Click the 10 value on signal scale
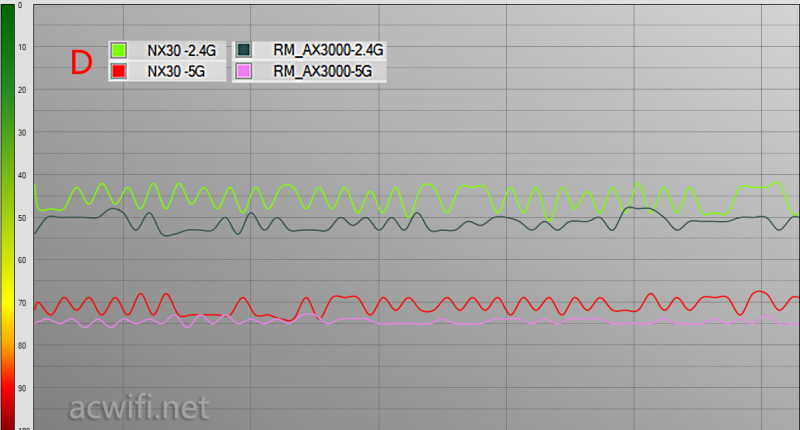Image resolution: width=800 pixels, height=430 pixels. coord(22,47)
